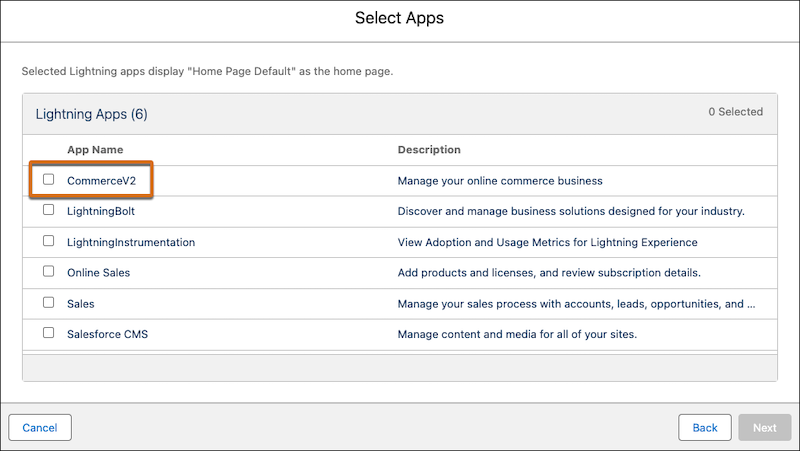Click 'Manage content and media' description
Image resolution: width=800 pixels, height=451 pixels.
coord(517,334)
